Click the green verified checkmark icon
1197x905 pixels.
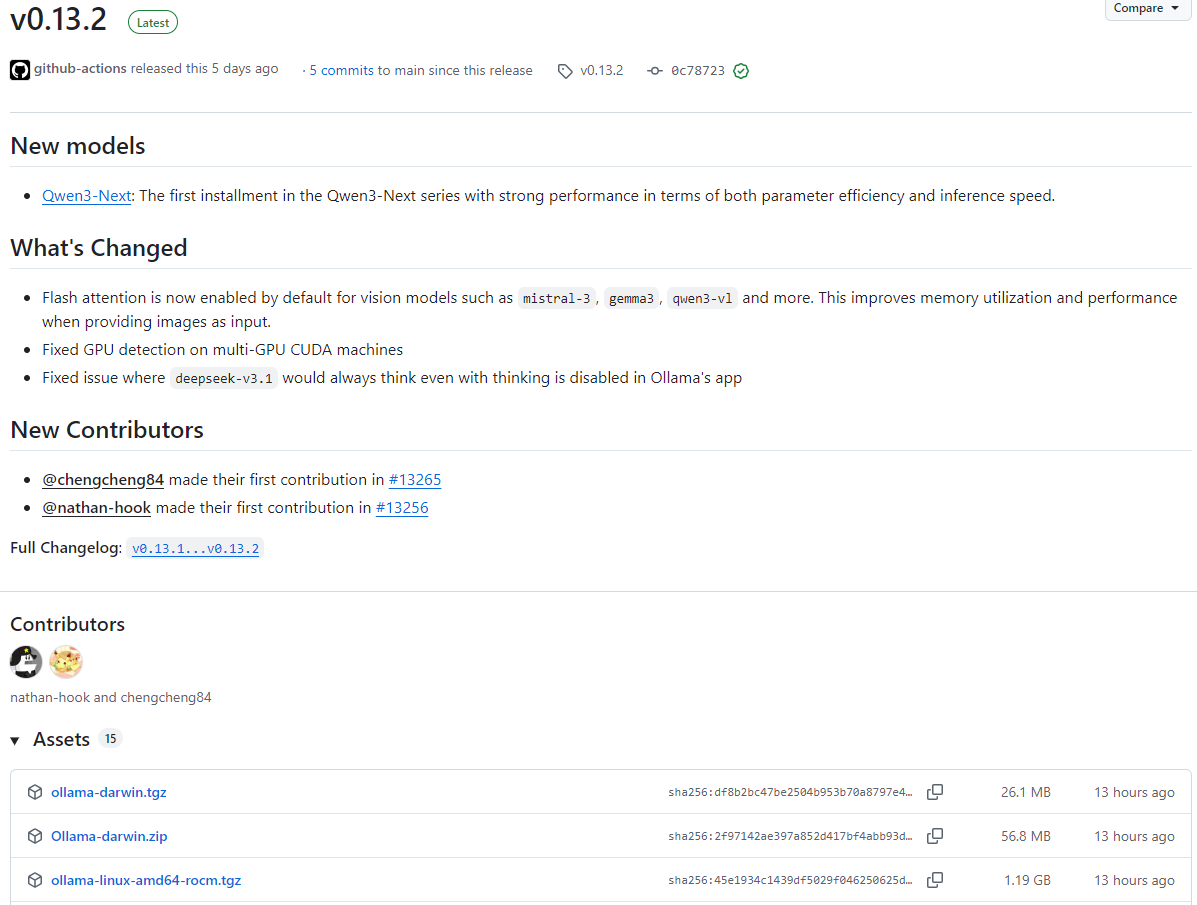(741, 71)
